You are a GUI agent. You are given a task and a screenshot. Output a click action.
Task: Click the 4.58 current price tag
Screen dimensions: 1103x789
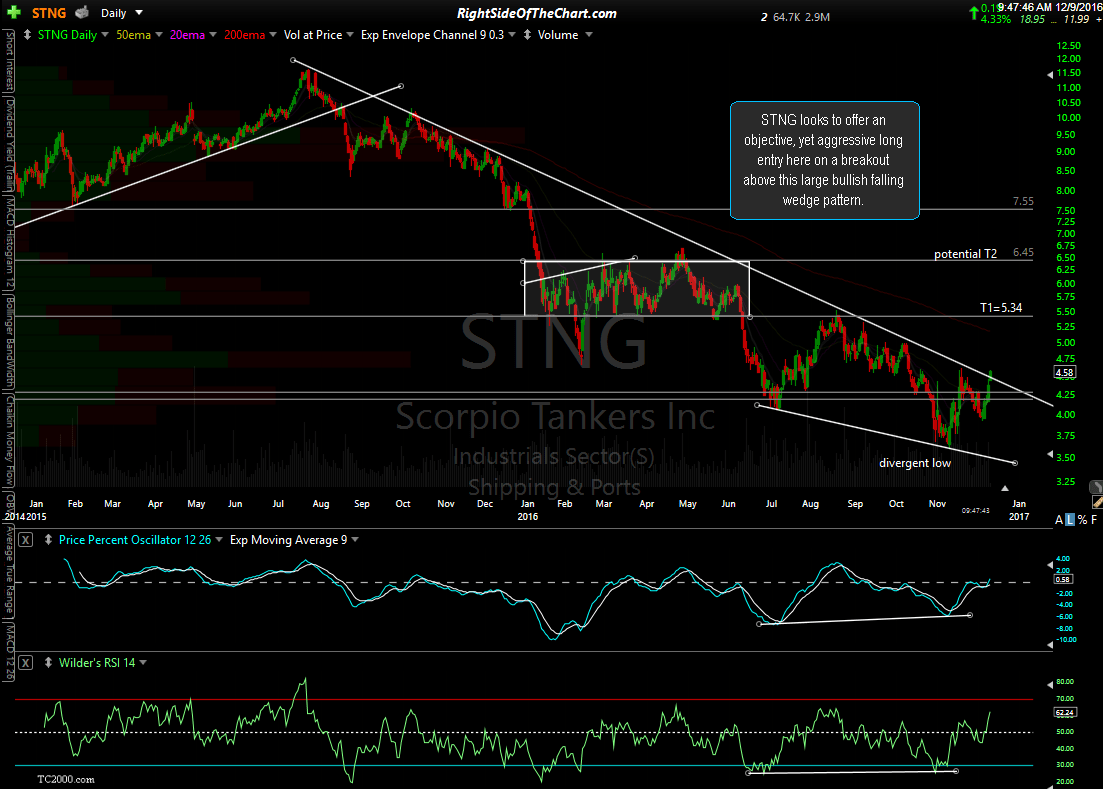pyautogui.click(x=1064, y=372)
